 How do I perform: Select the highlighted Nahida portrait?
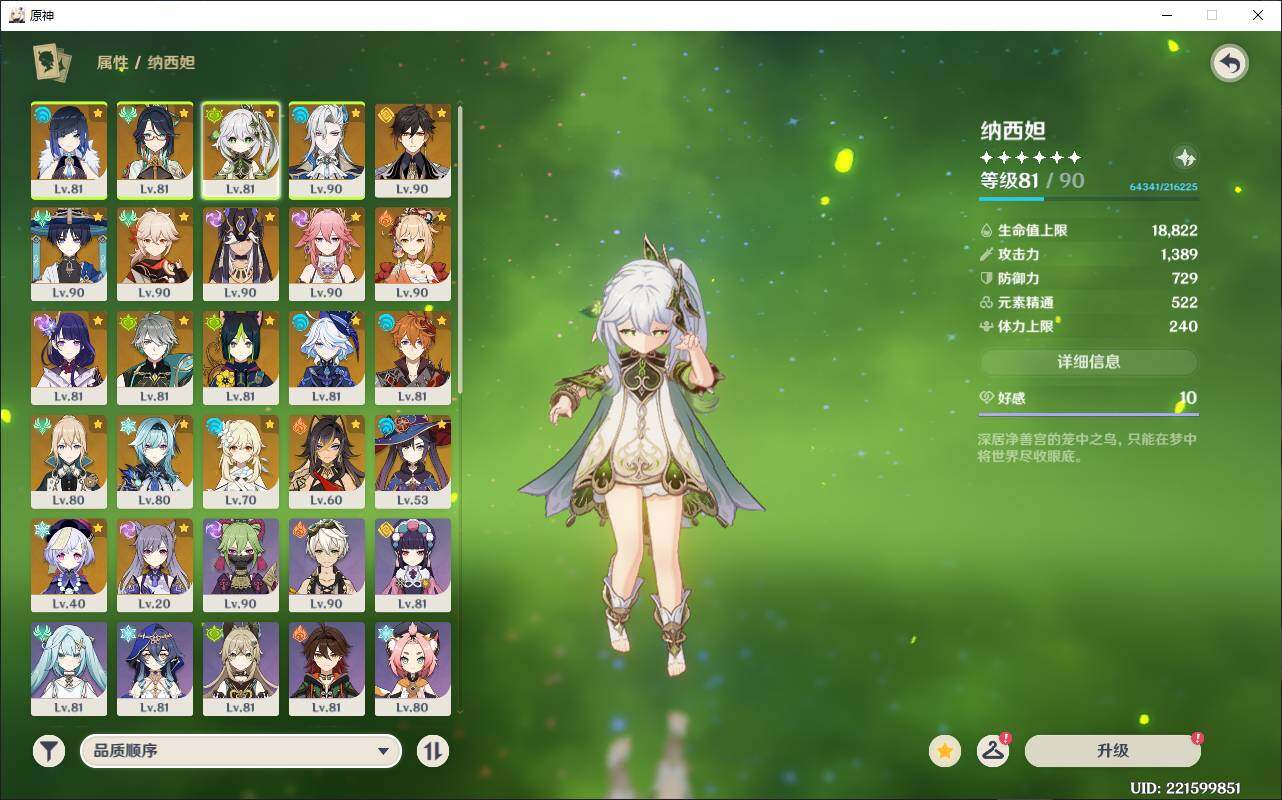(241, 150)
